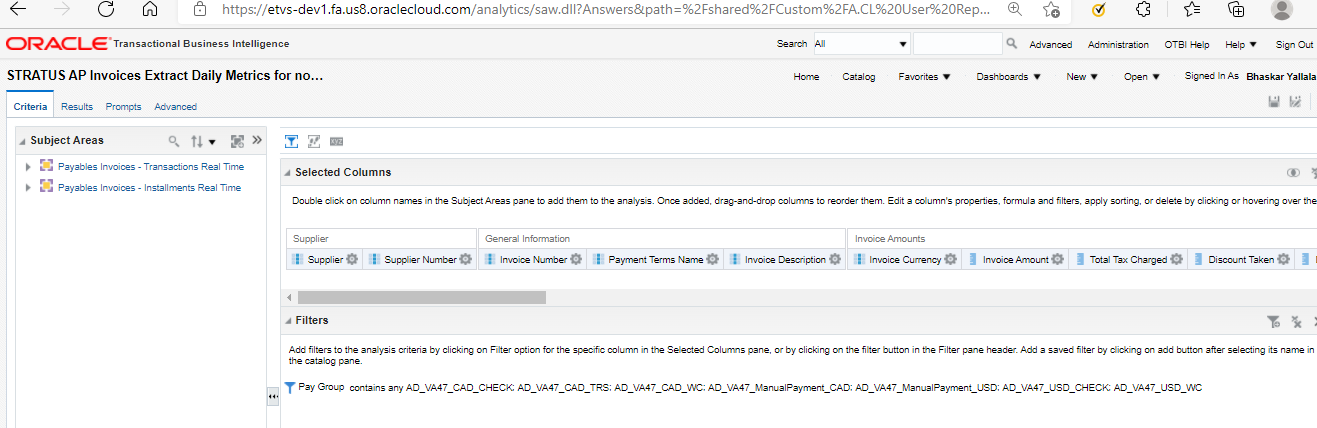Switch to Advanced tab
The height and width of the screenshot is (428, 1317).
click(175, 106)
